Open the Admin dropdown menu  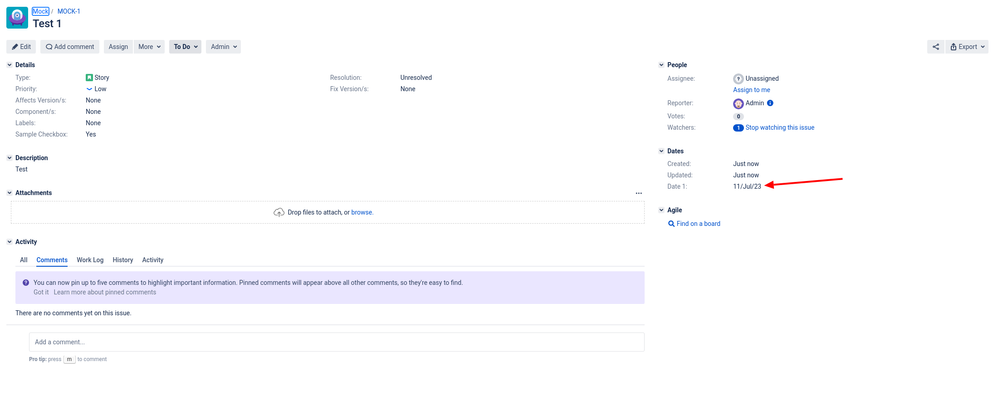click(x=223, y=46)
